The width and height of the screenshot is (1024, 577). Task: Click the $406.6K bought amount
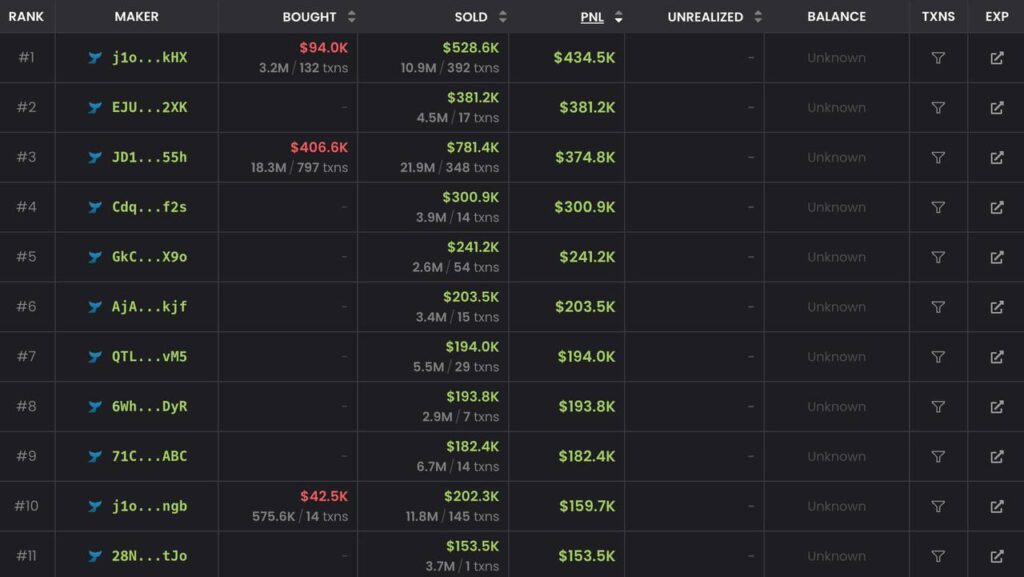(319, 148)
